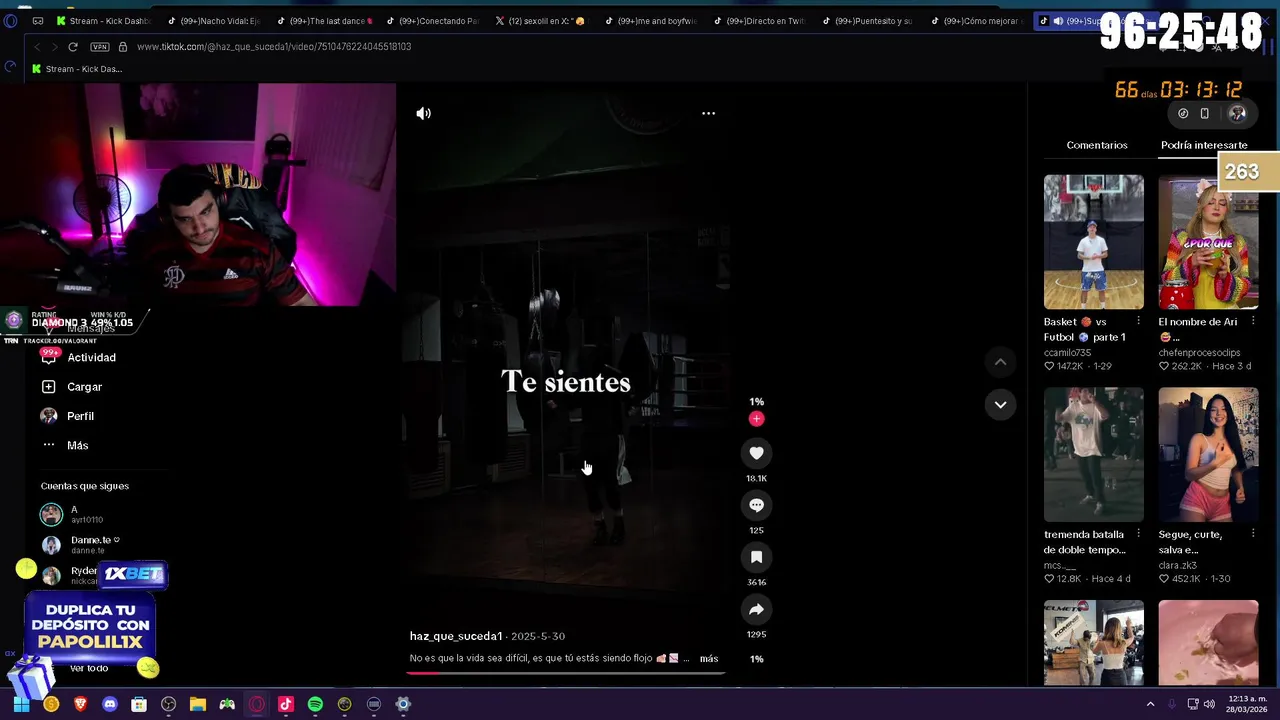The width and height of the screenshot is (1280, 720).
Task: Share the video using the arrow icon
Action: [756, 609]
